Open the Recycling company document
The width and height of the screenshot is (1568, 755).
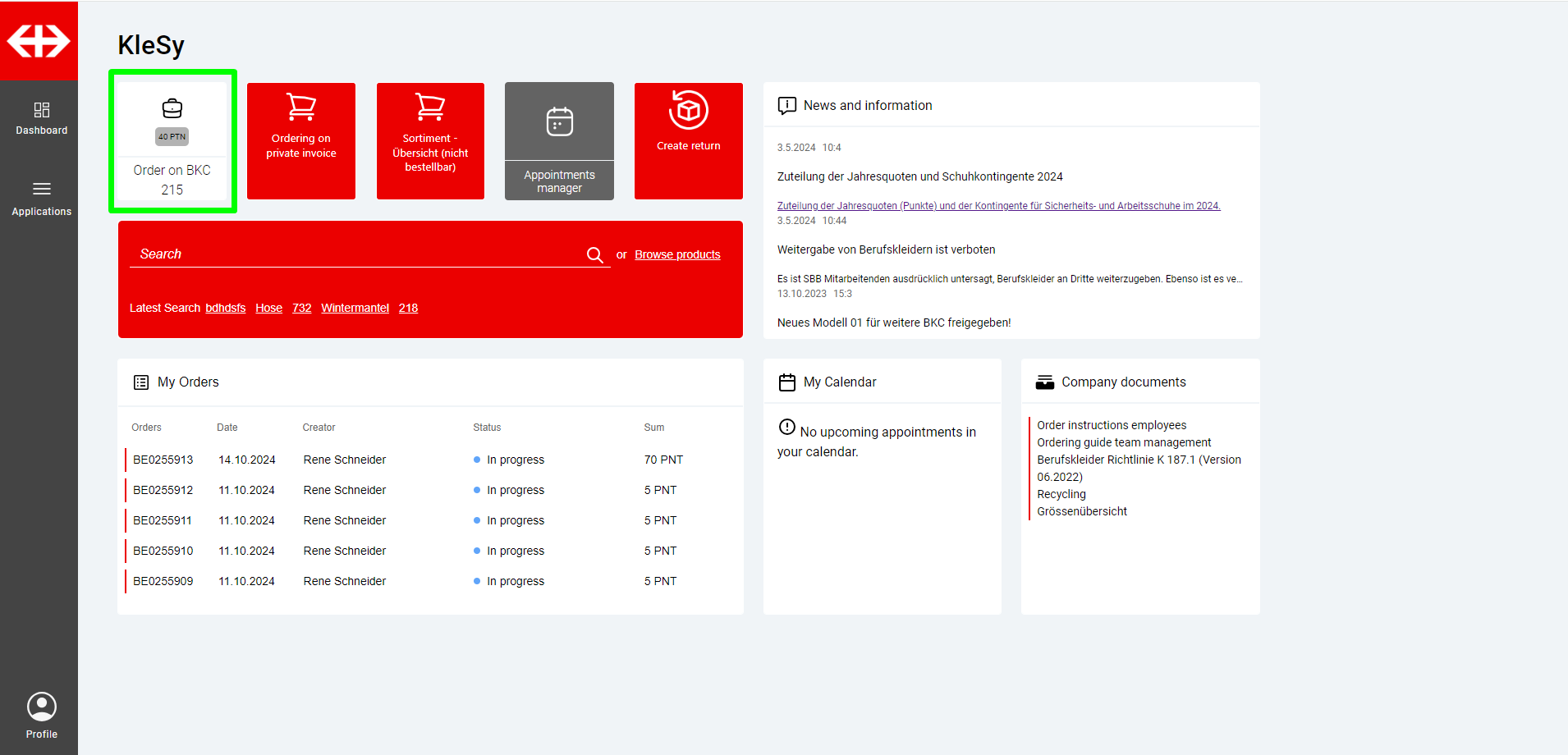click(1061, 494)
